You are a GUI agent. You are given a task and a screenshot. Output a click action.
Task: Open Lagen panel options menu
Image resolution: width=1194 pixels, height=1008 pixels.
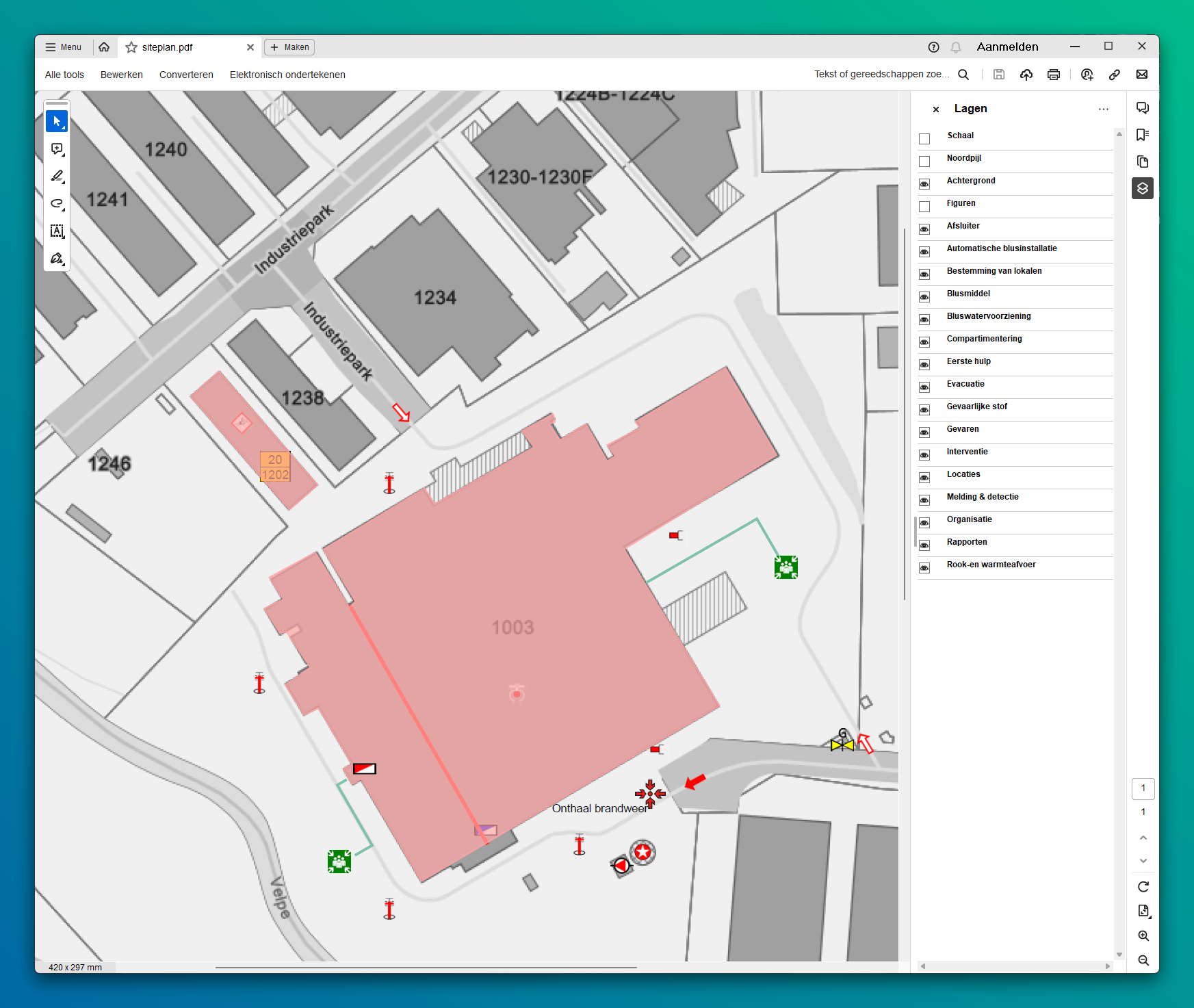coord(1103,109)
